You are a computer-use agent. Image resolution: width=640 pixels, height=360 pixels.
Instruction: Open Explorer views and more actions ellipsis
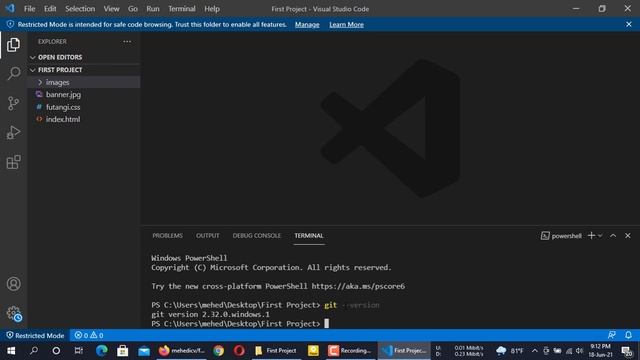(127, 42)
